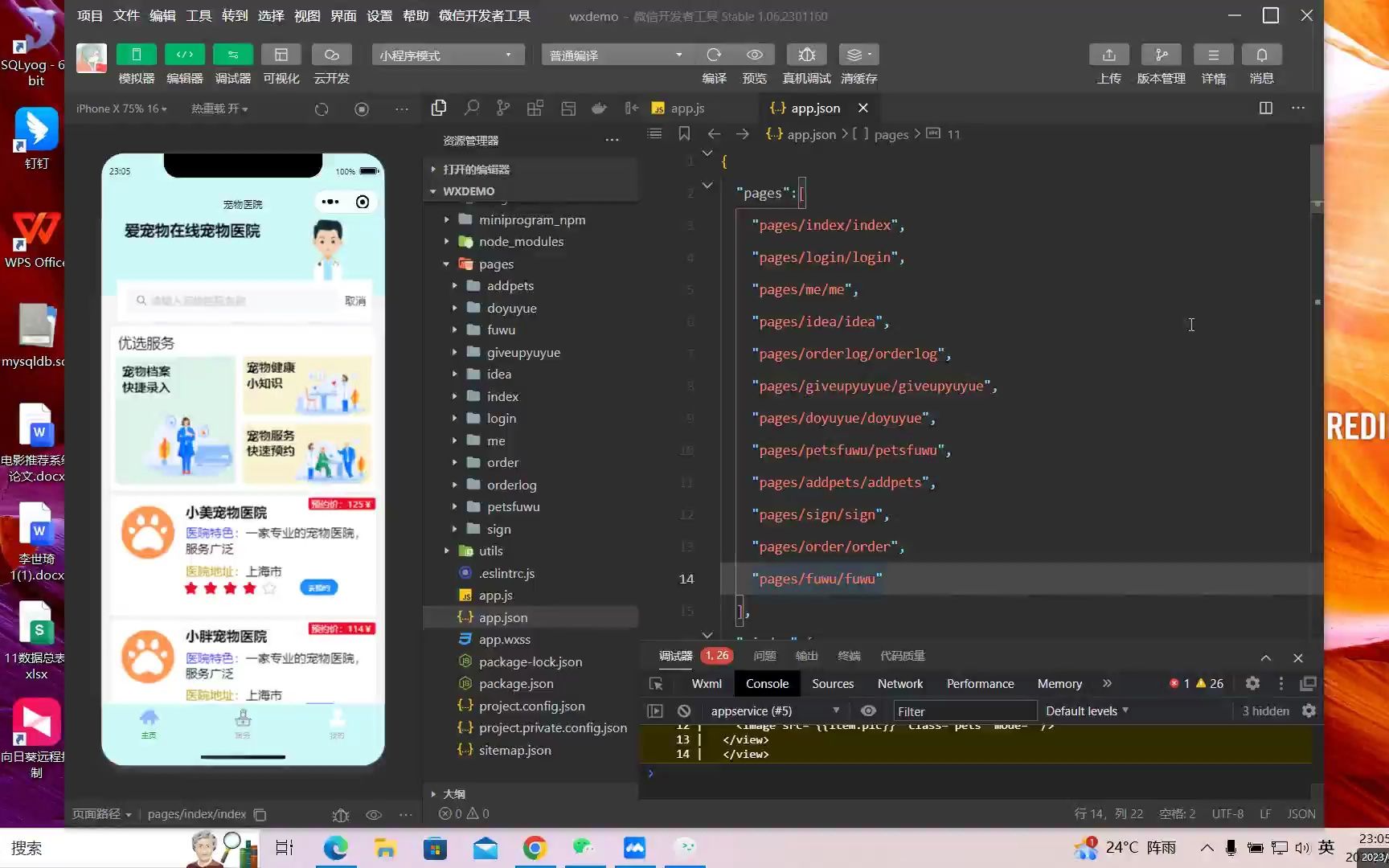The width and height of the screenshot is (1389, 868).
Task: Open the Project menu
Action: pos(90,15)
